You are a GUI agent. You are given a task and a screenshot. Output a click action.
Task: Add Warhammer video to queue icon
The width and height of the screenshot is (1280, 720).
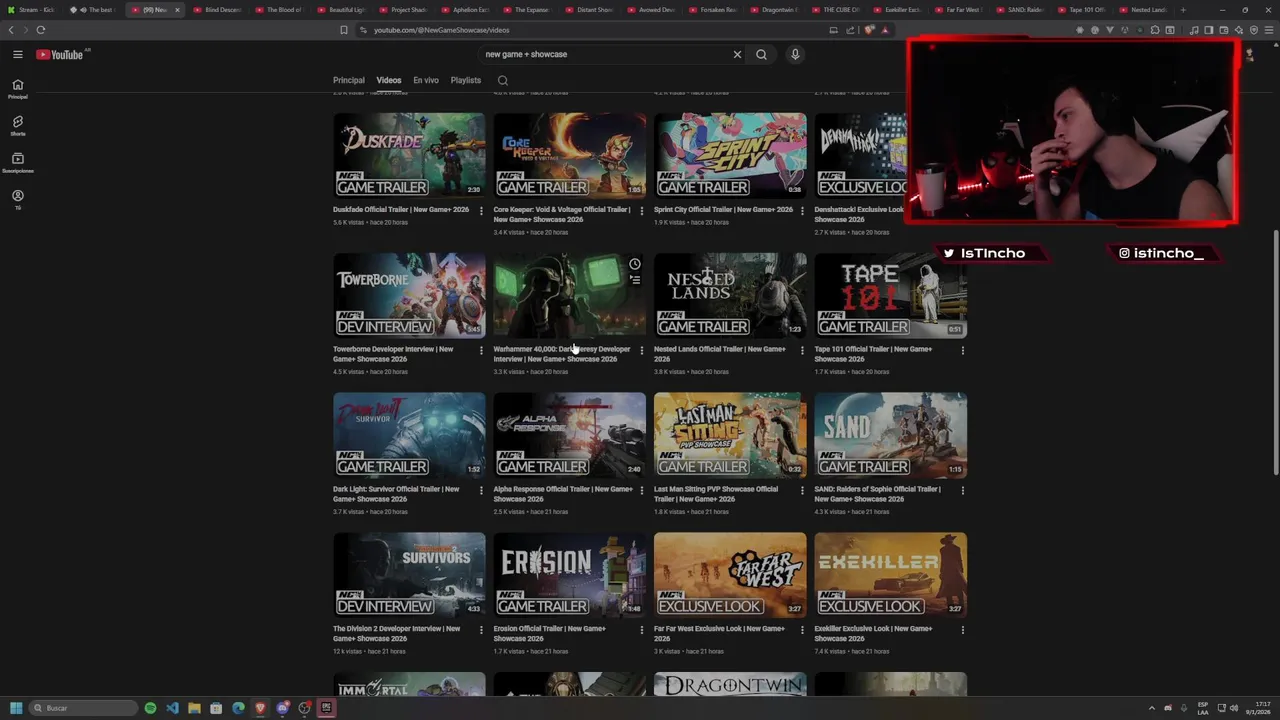pyautogui.click(x=635, y=280)
